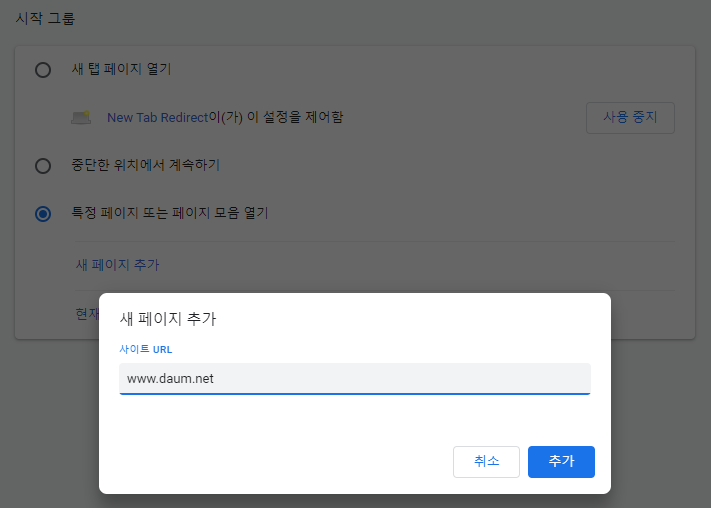The image size is (711, 508).
Task: Click the '취소' button in dialog
Action: coord(486,462)
